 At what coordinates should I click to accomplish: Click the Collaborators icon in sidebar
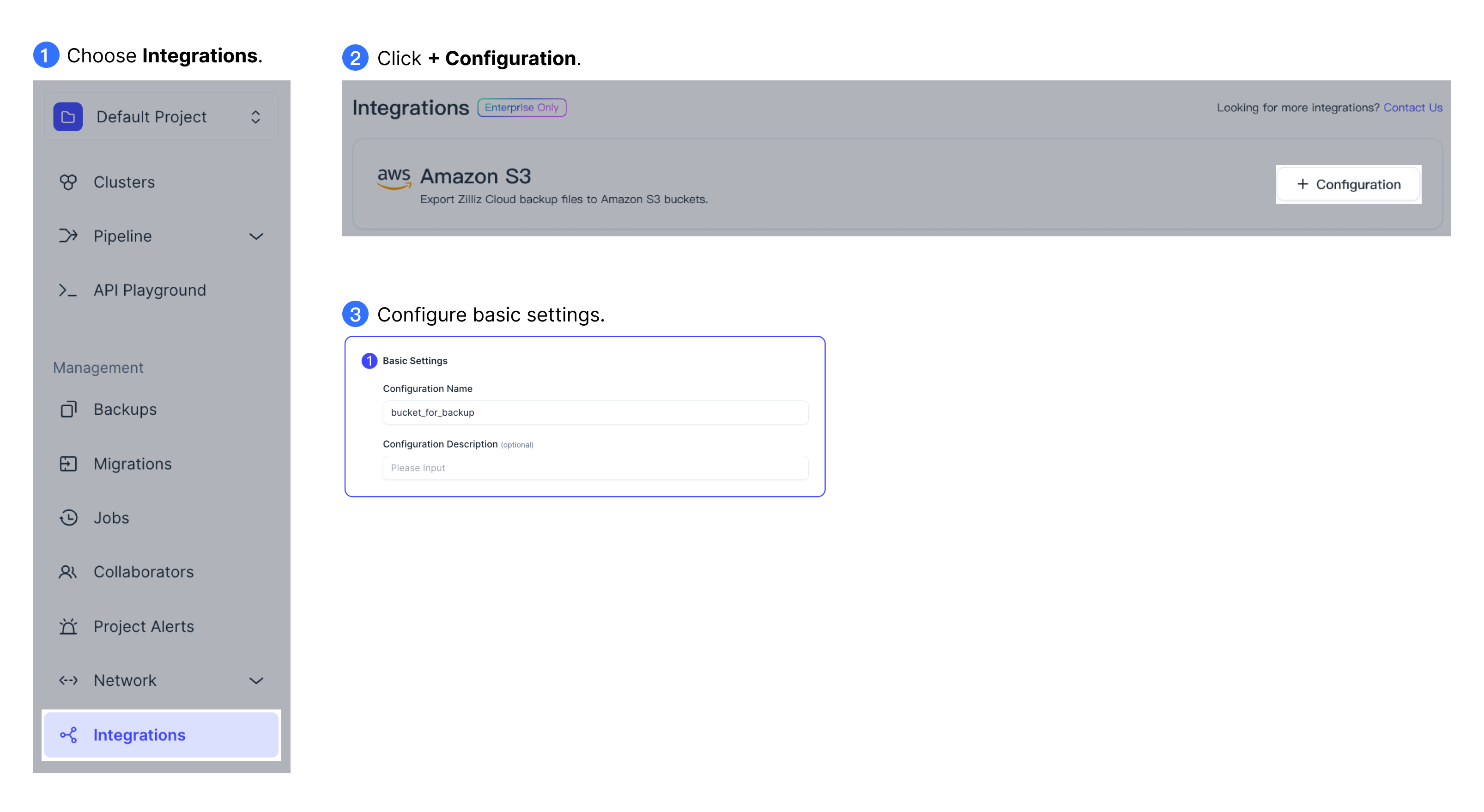[68, 571]
